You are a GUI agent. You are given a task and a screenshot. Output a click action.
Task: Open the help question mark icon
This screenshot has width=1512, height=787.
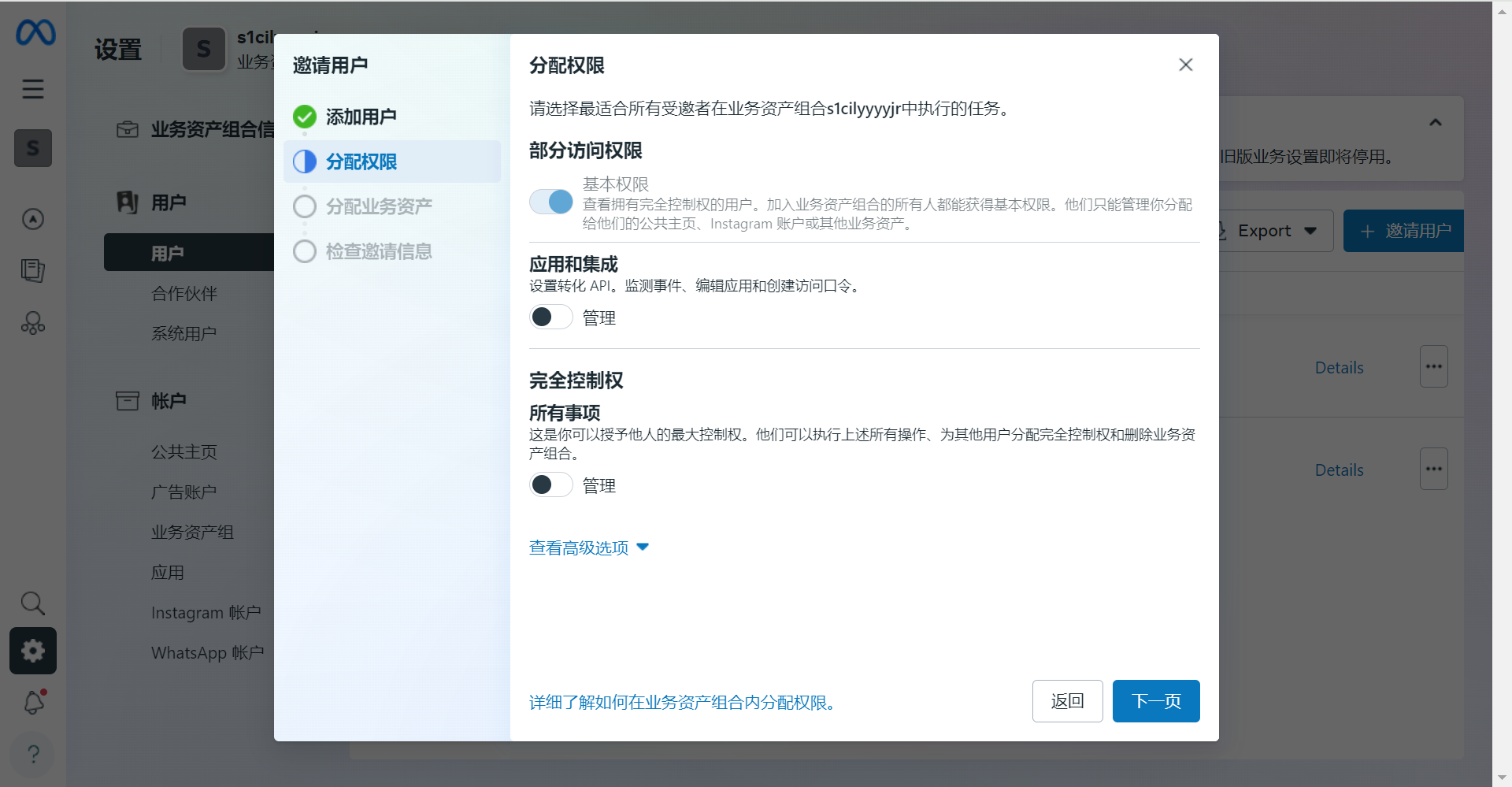click(32, 754)
